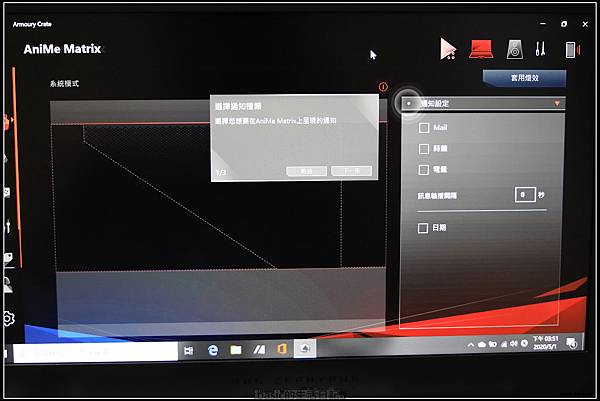Screen dimensions: 600x401
Task: Open the taskbar clock and date
Action: click(545, 342)
